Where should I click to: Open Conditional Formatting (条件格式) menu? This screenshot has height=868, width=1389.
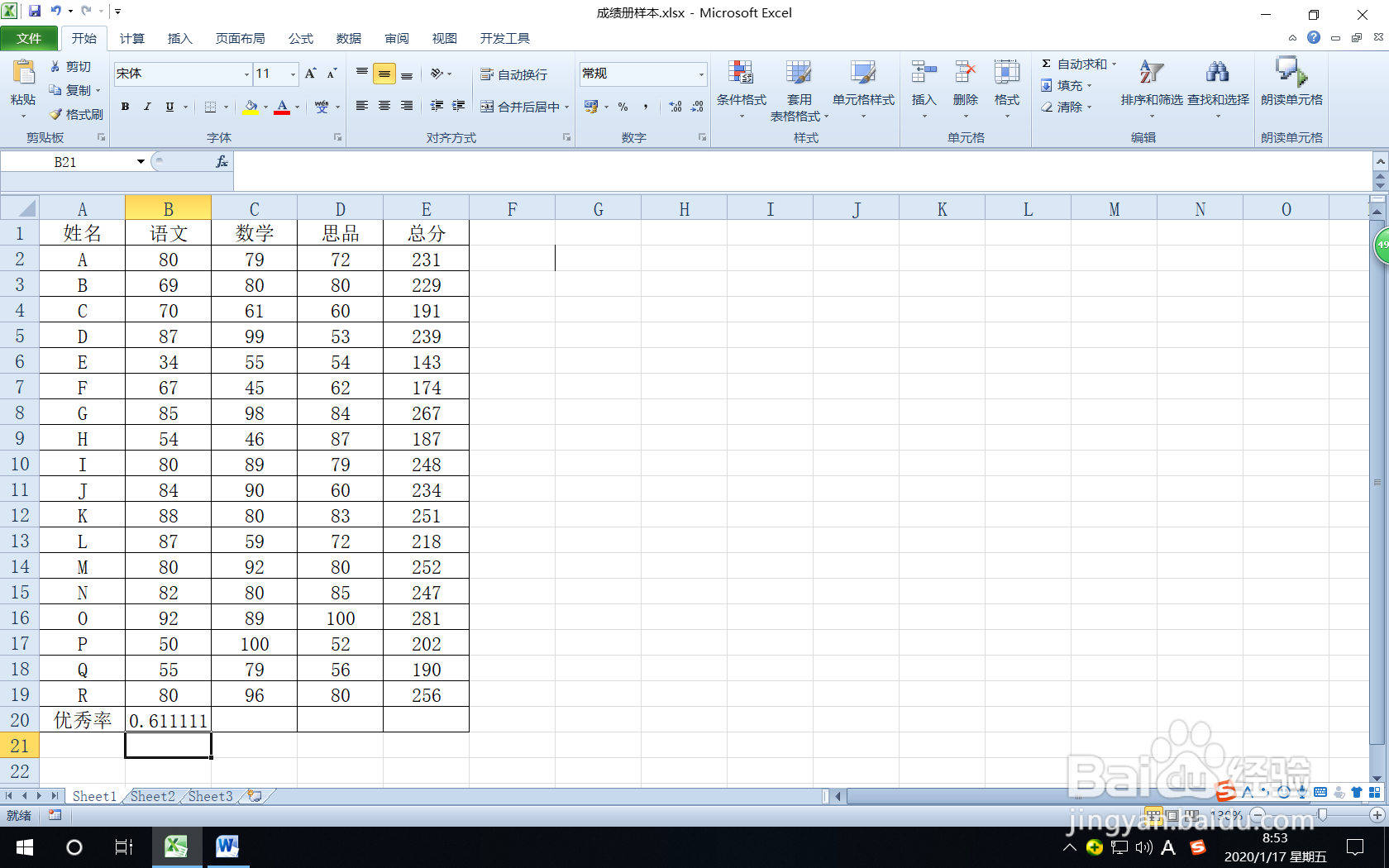pyautogui.click(x=742, y=89)
